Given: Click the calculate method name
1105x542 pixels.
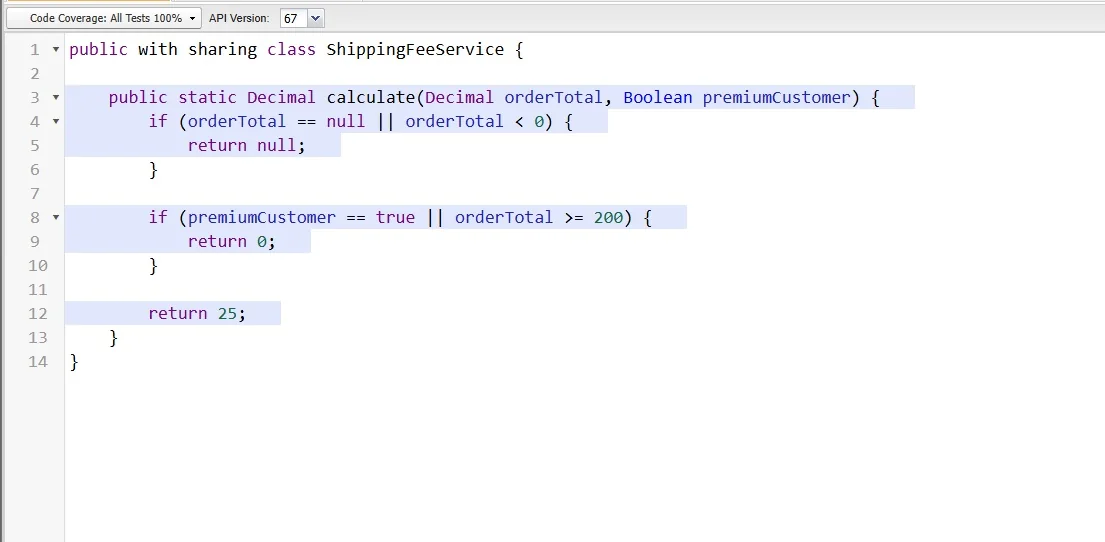Looking at the screenshot, I should (x=371, y=98).
